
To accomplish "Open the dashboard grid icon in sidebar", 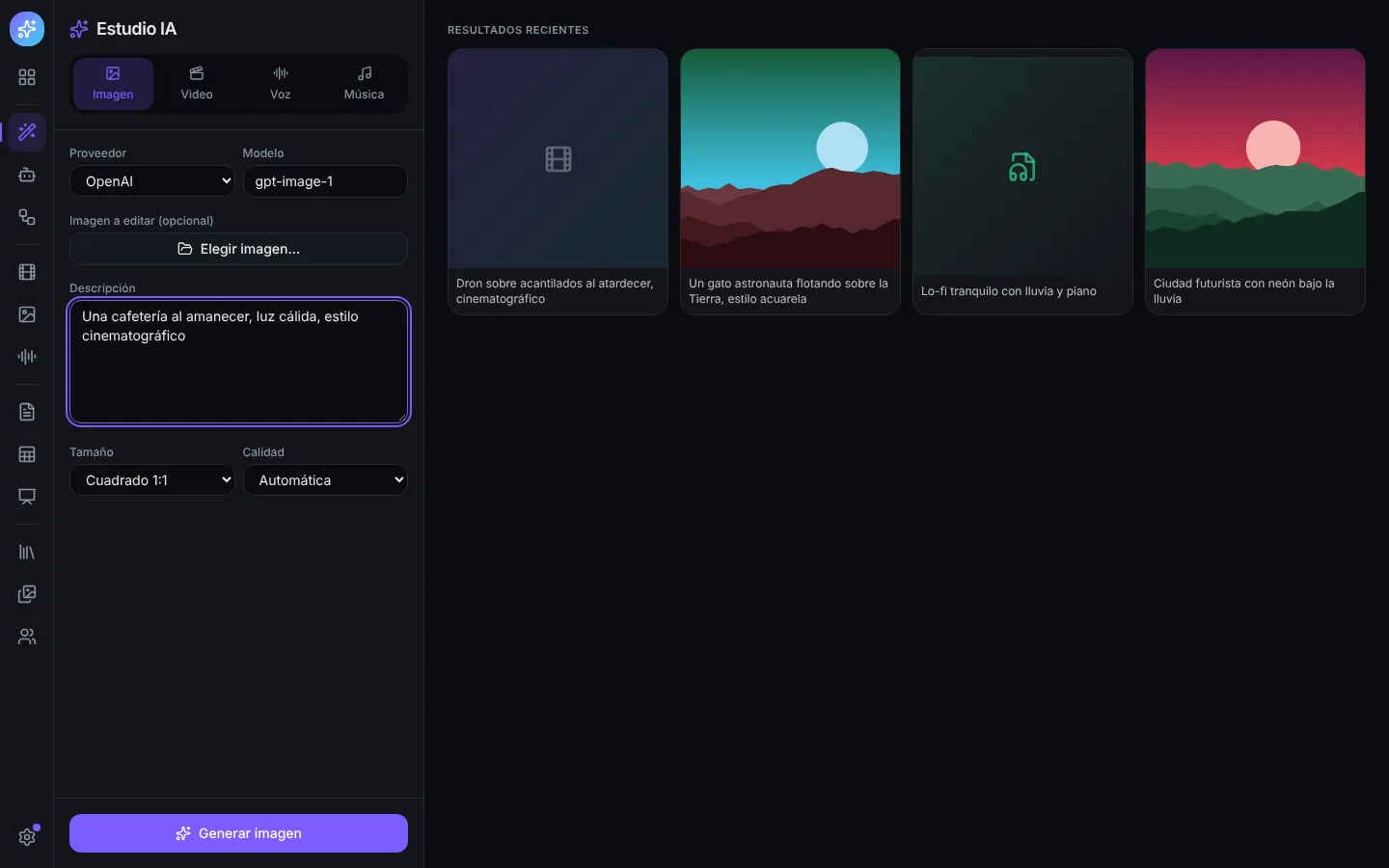I will (x=27, y=77).
